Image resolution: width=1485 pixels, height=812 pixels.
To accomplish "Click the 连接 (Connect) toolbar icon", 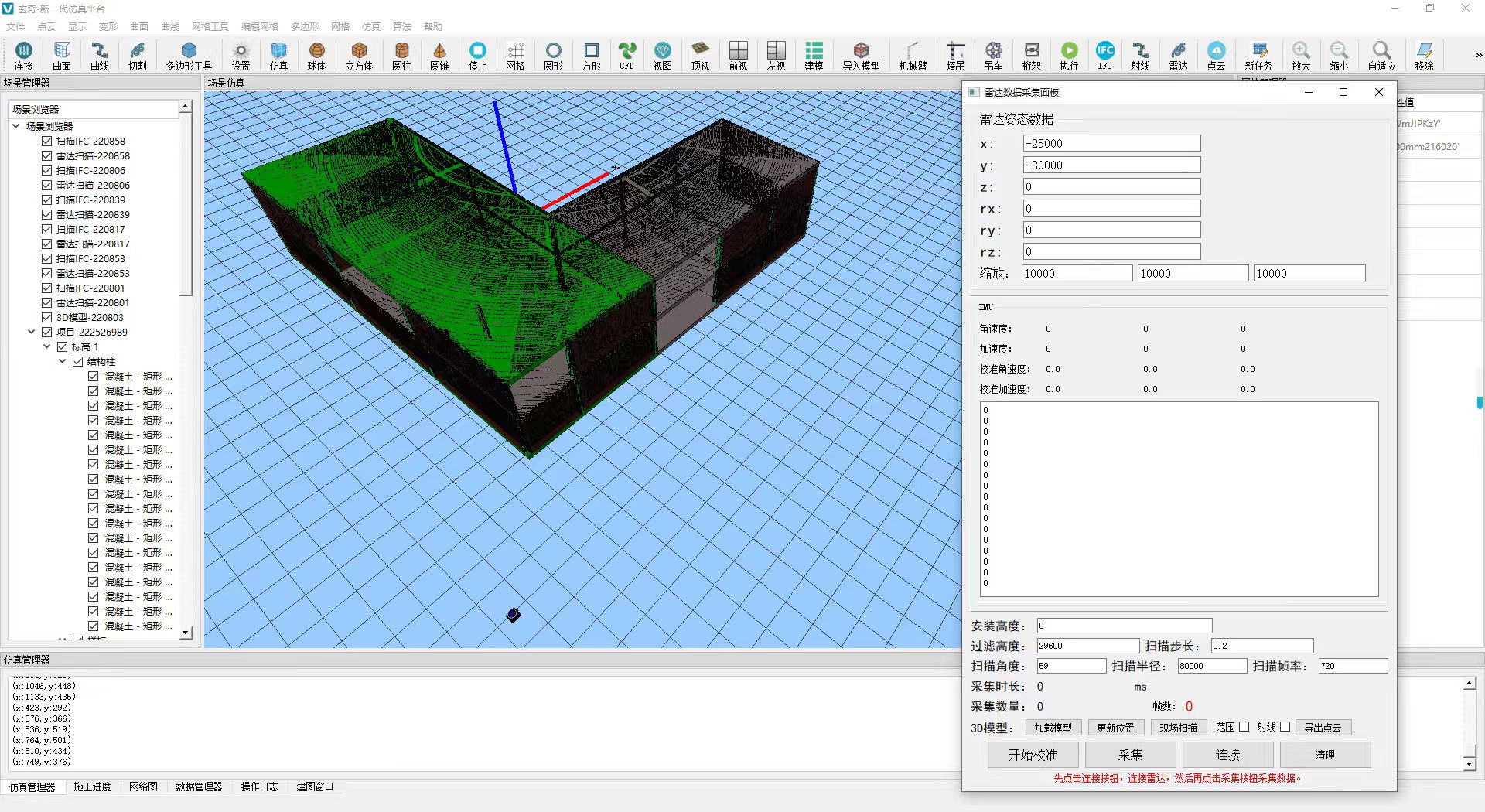I will click(23, 56).
